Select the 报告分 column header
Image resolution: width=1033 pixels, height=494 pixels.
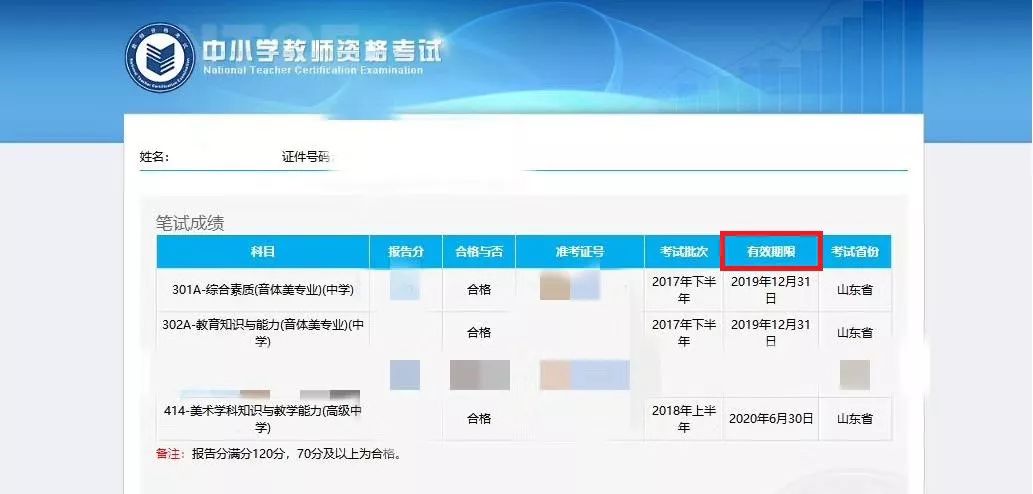coord(406,252)
